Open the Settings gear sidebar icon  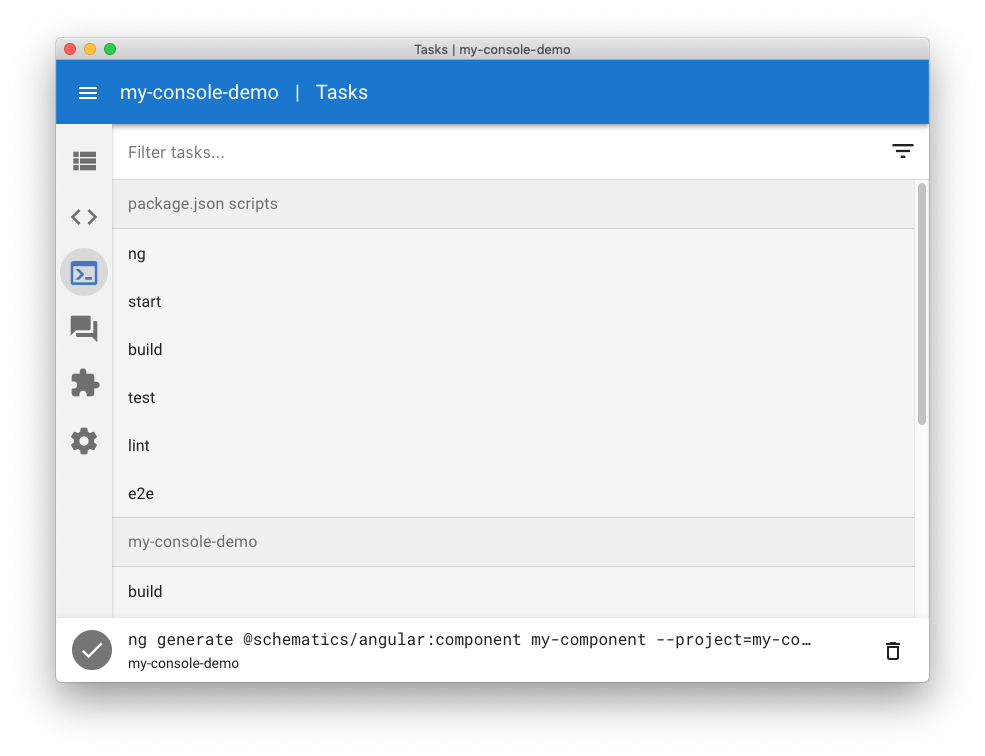pyautogui.click(x=84, y=441)
